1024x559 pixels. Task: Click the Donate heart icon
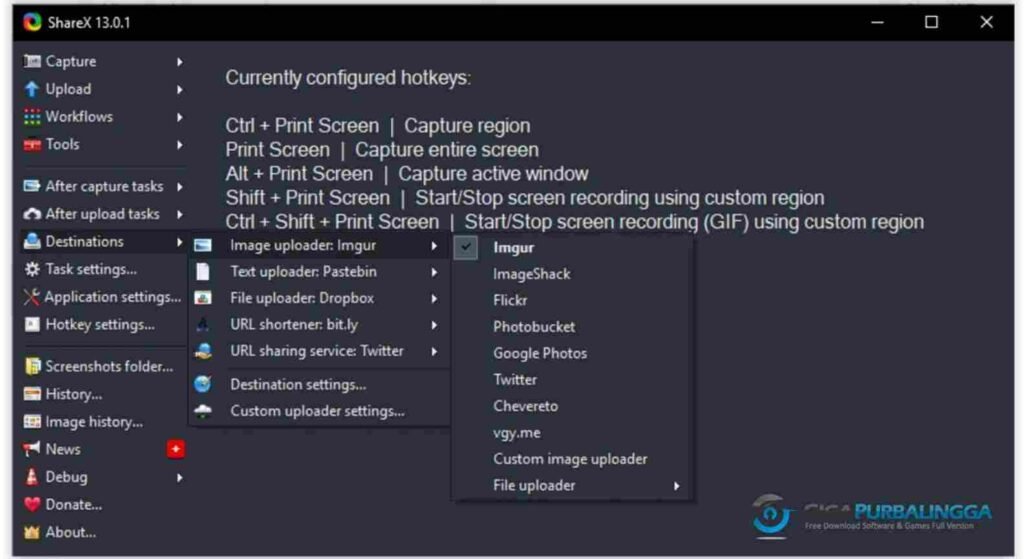pyautogui.click(x=31, y=505)
